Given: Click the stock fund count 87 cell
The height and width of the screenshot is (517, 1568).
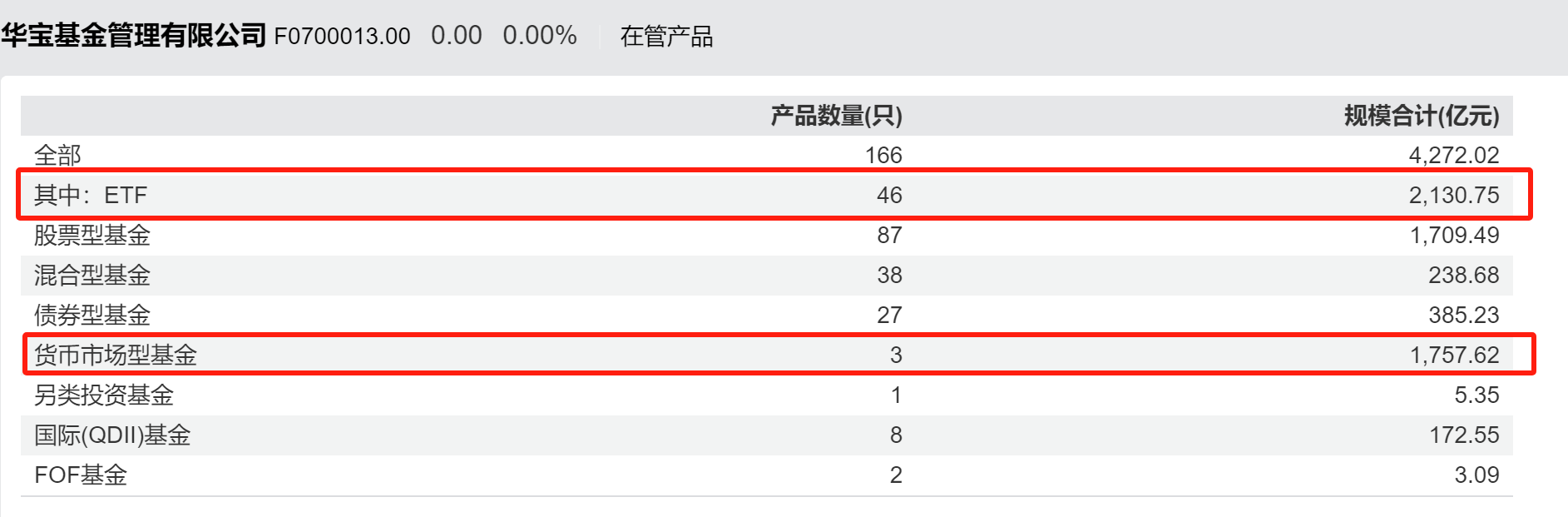Looking at the screenshot, I should pos(889,236).
